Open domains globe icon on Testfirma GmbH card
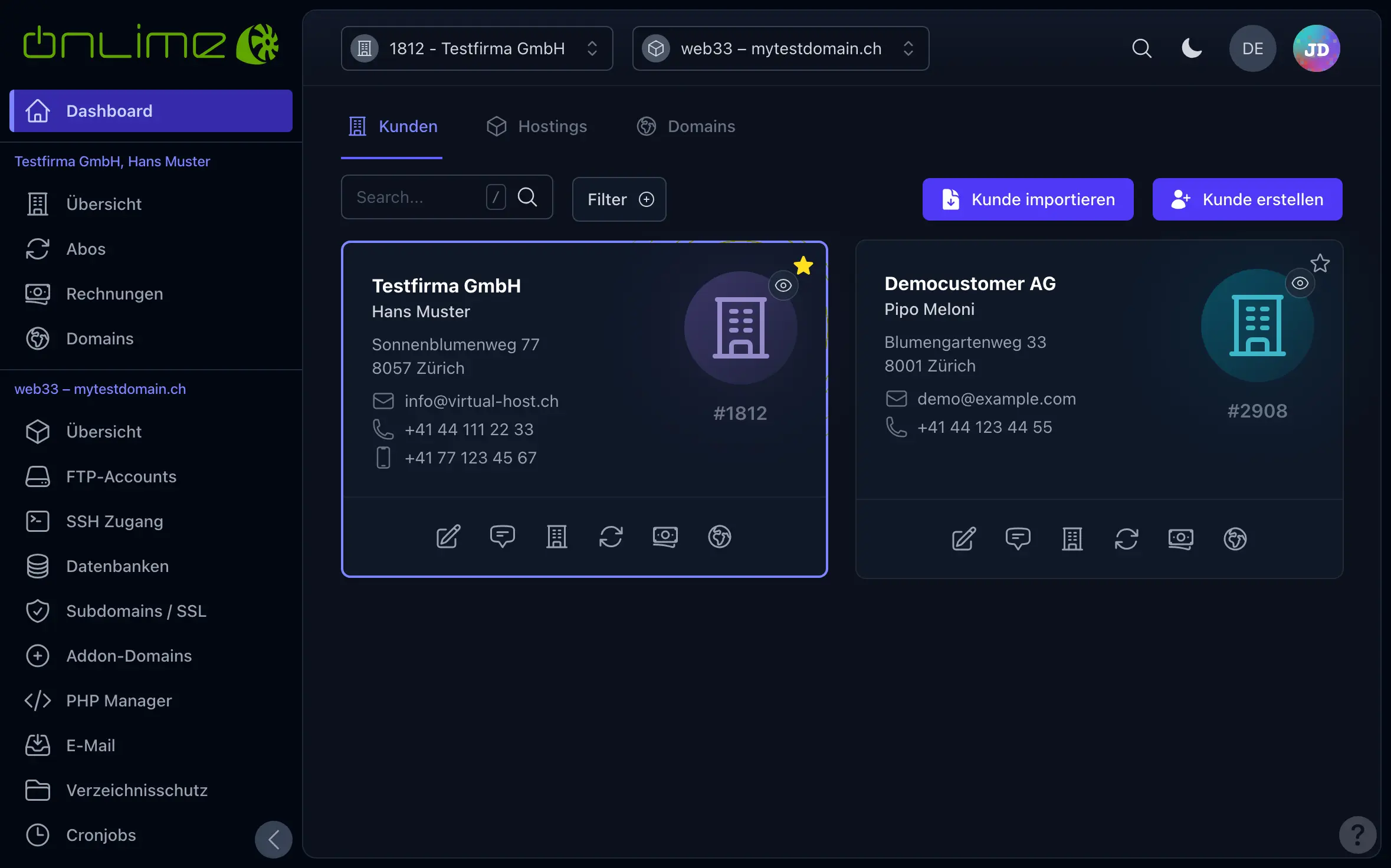 720,537
